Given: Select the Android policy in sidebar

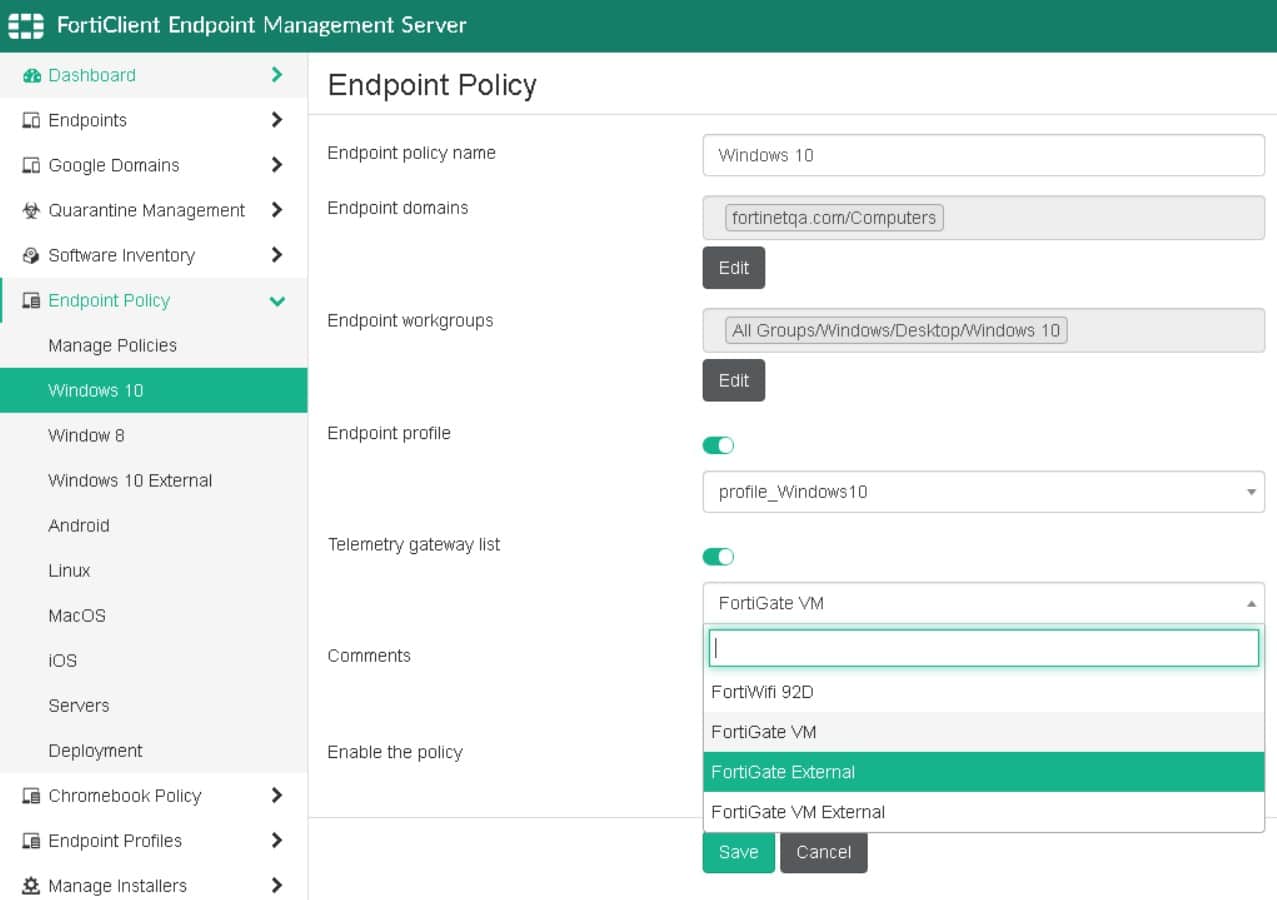Looking at the screenshot, I should 77,525.
